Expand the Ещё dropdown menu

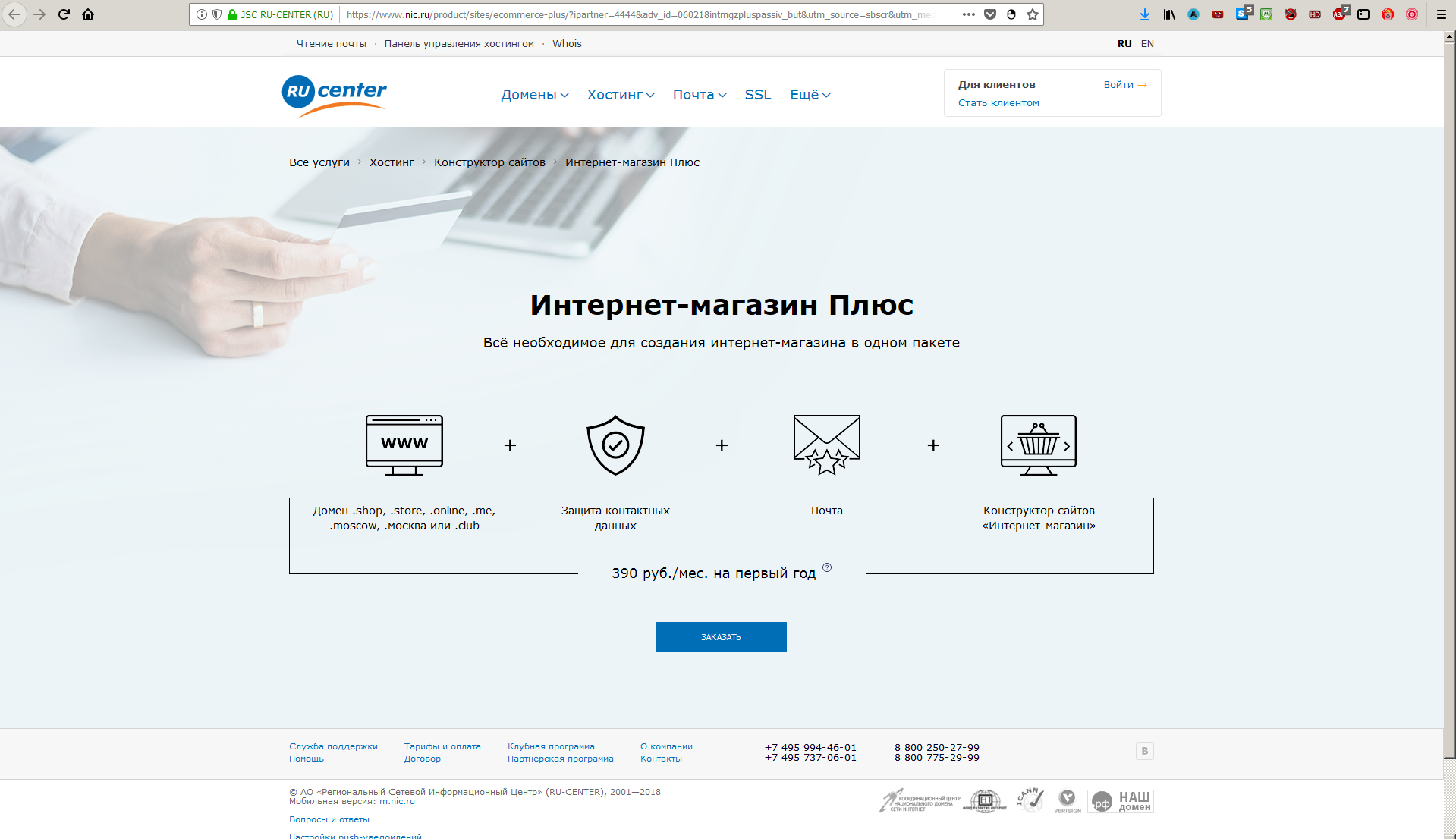coord(810,95)
